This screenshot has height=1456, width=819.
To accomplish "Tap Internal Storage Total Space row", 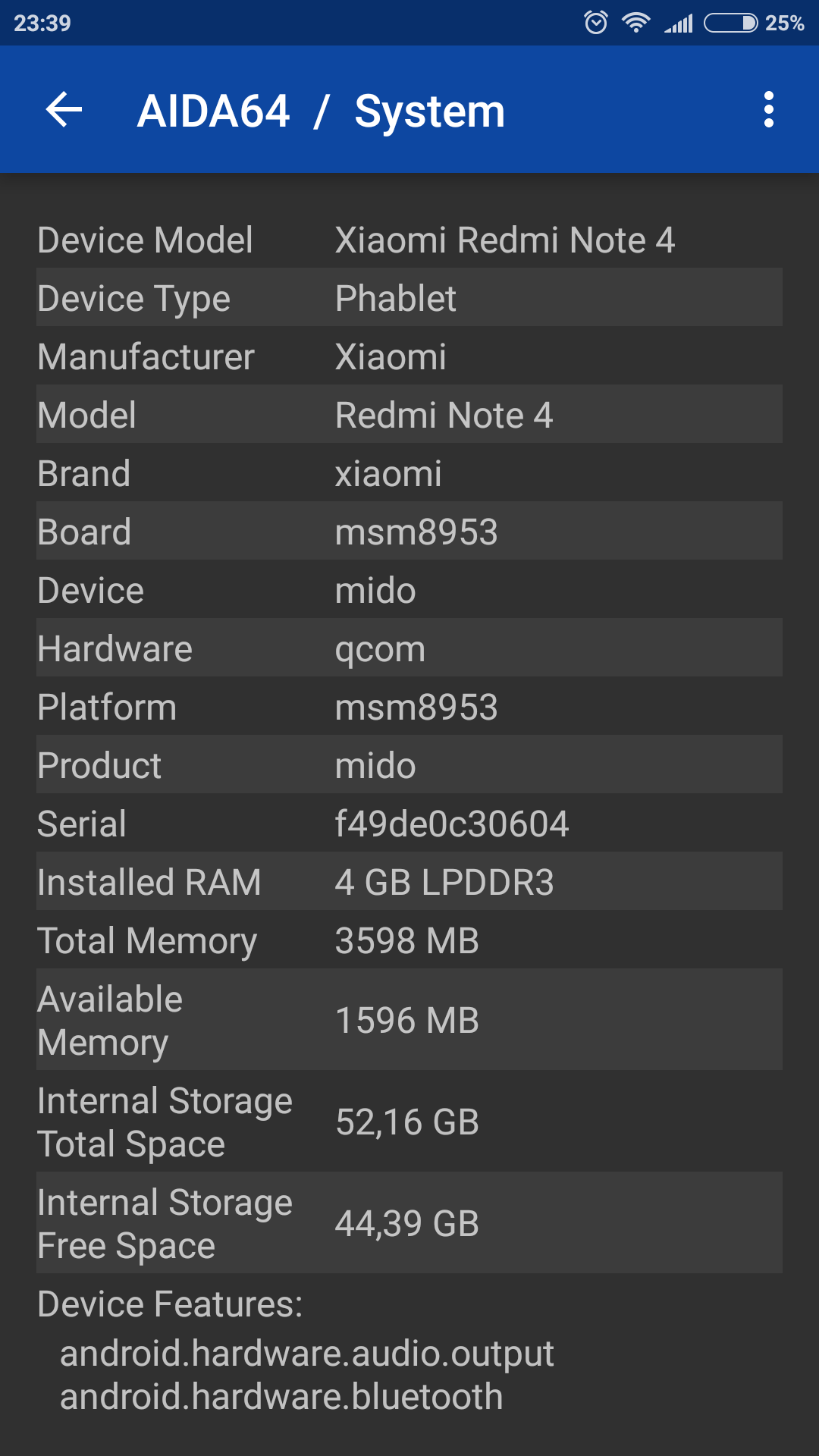I will pyautogui.click(x=409, y=1122).
